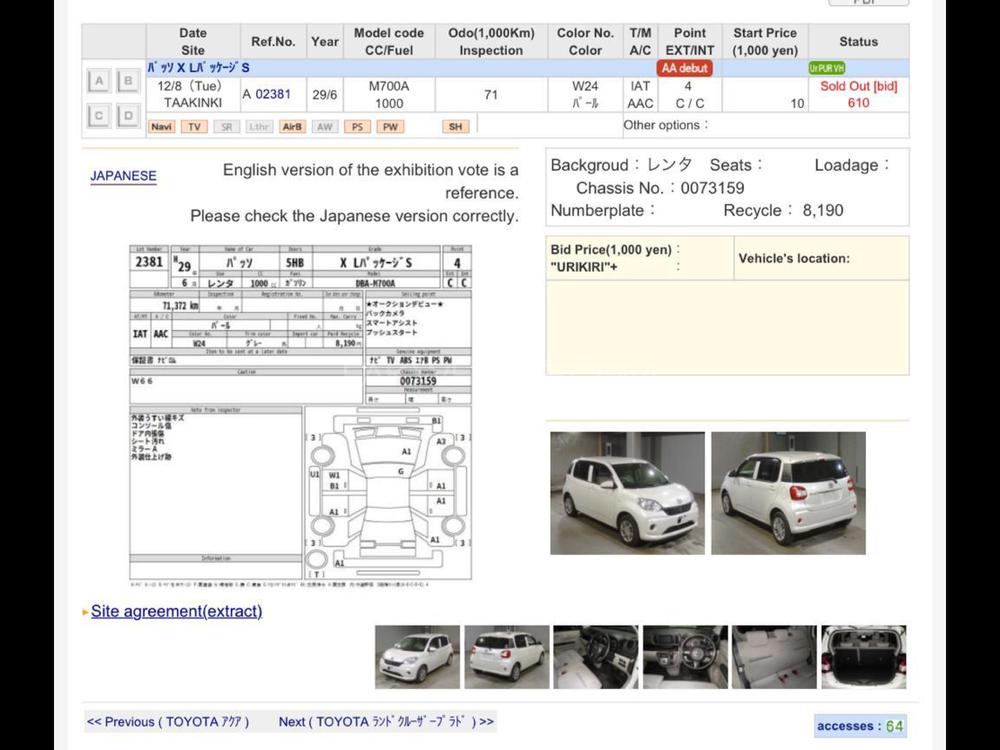Select rear seat interior thumbnail
Viewport: 1000px width, 750px height.
(x=774, y=657)
